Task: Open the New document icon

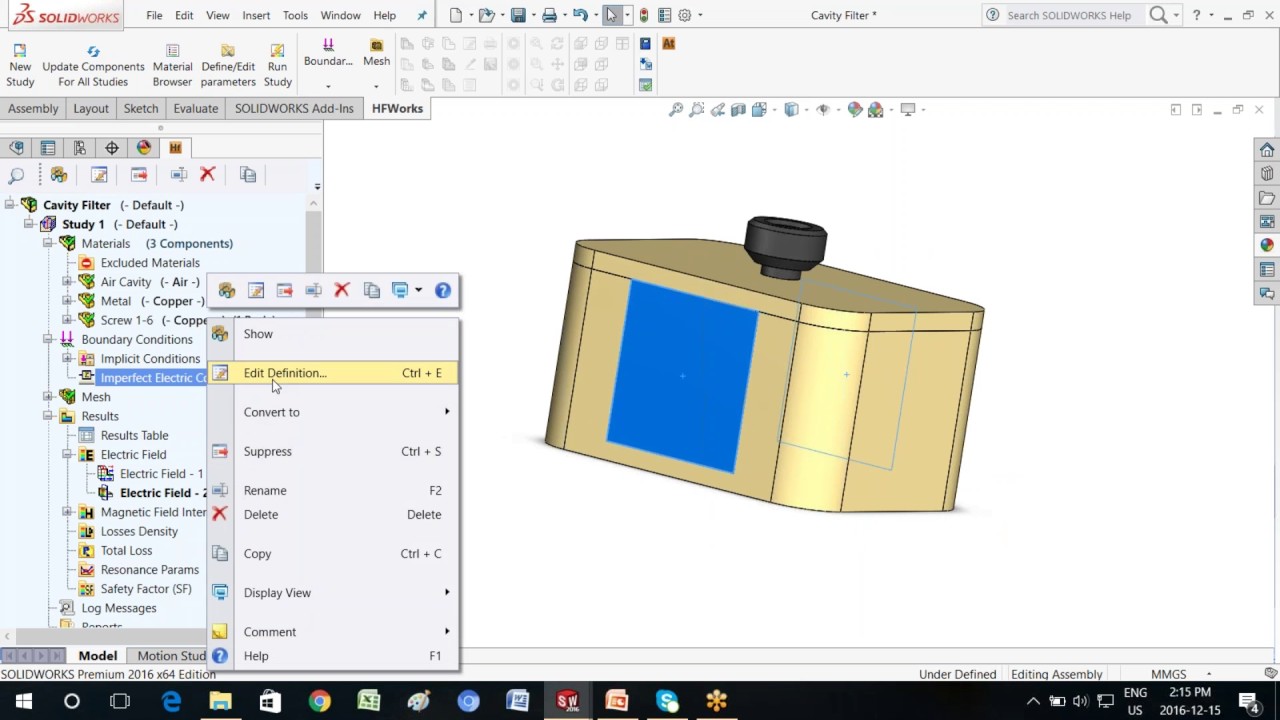Action: (x=456, y=15)
